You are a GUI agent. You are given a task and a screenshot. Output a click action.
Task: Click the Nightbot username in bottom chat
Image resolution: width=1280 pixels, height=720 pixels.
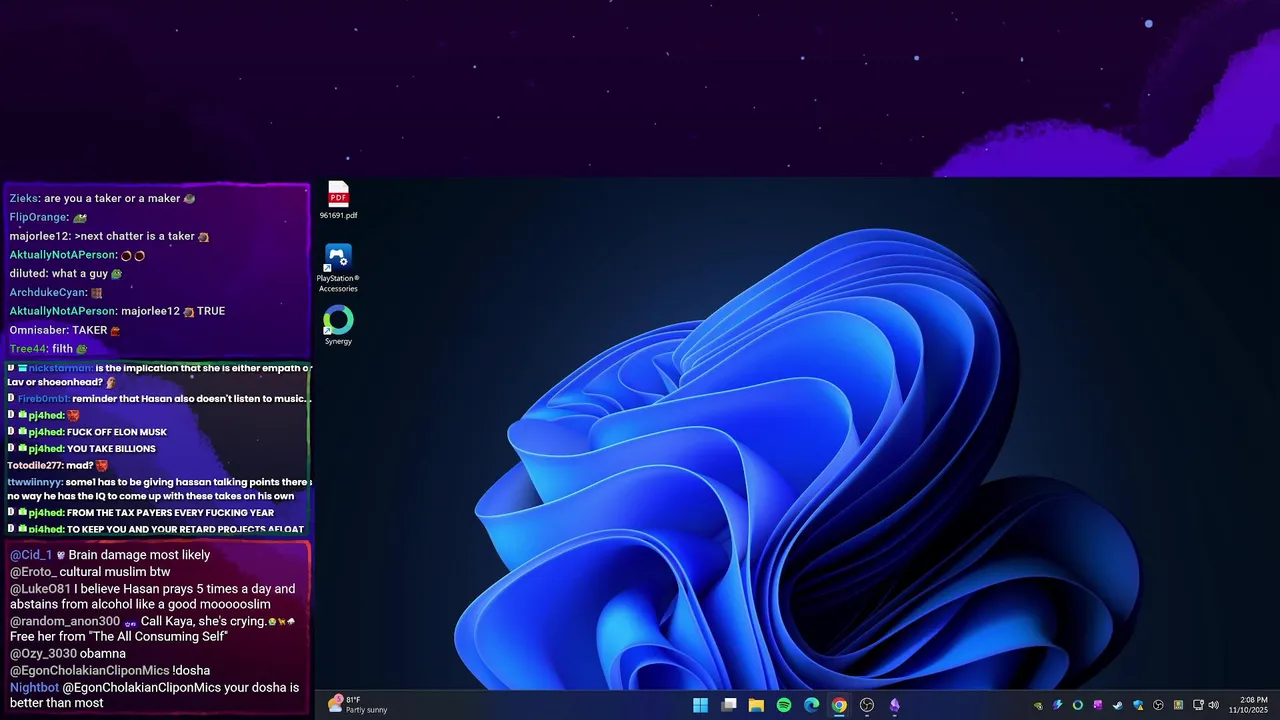point(34,688)
